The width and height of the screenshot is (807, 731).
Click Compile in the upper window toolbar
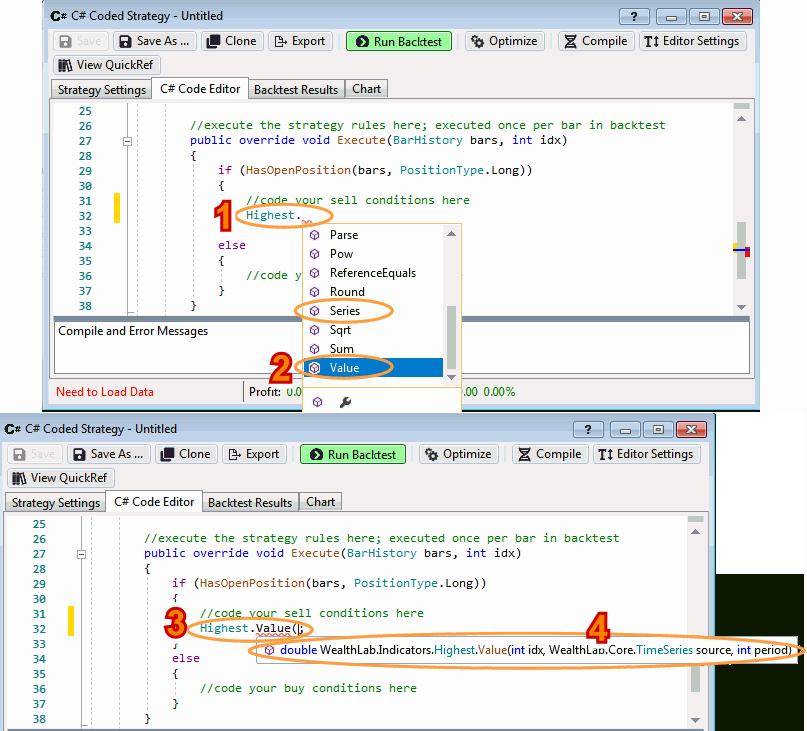click(x=595, y=41)
